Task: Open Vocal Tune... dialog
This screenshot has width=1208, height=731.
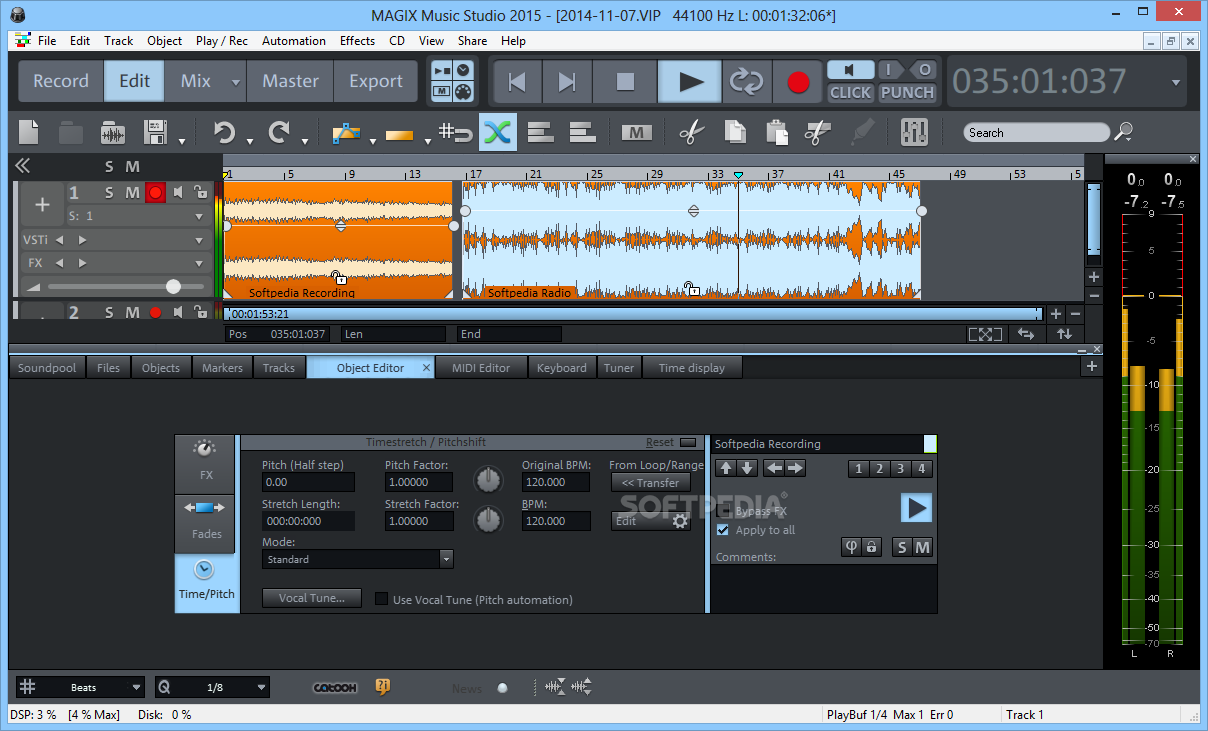Action: [312, 598]
